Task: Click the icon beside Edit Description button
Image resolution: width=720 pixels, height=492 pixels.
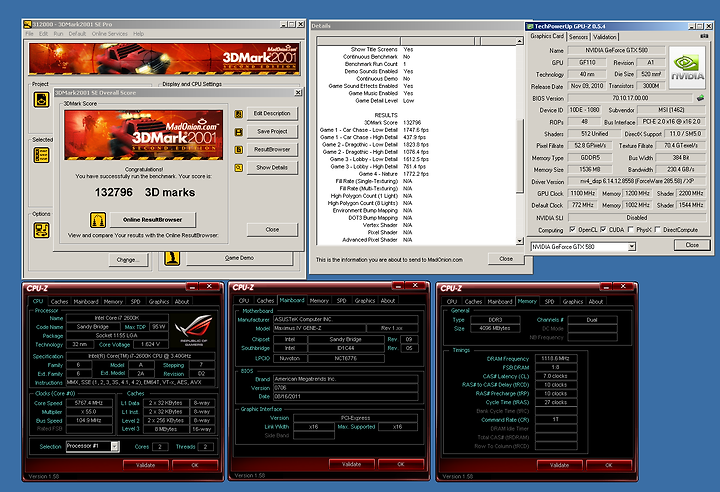Action: (239, 113)
